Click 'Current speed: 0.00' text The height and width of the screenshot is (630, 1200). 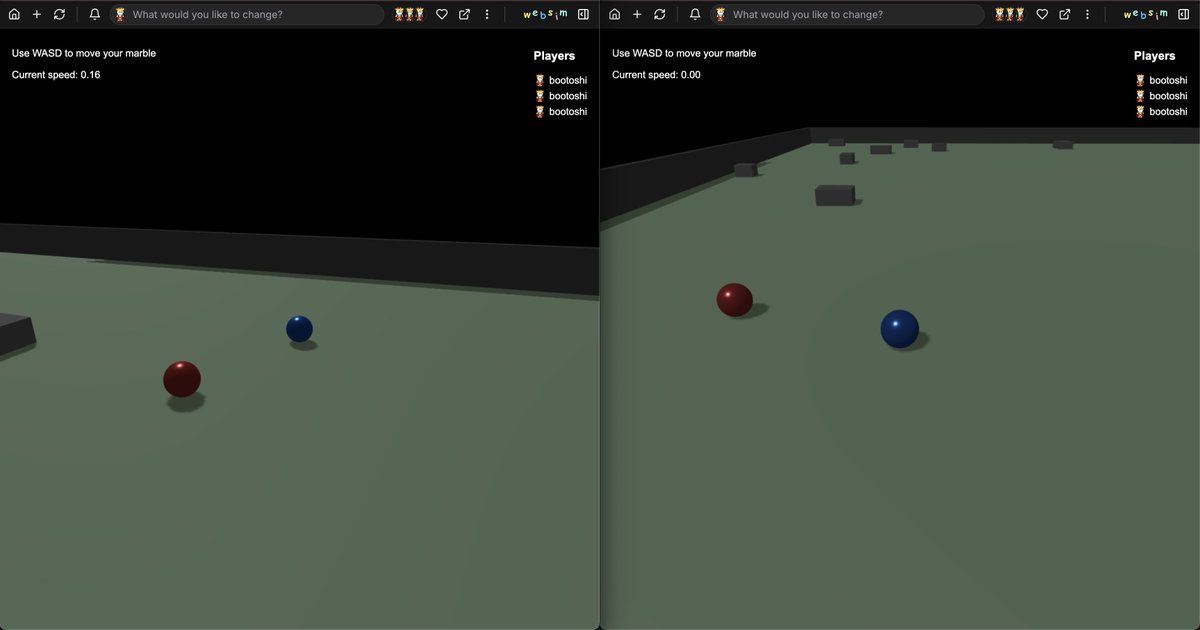point(656,75)
